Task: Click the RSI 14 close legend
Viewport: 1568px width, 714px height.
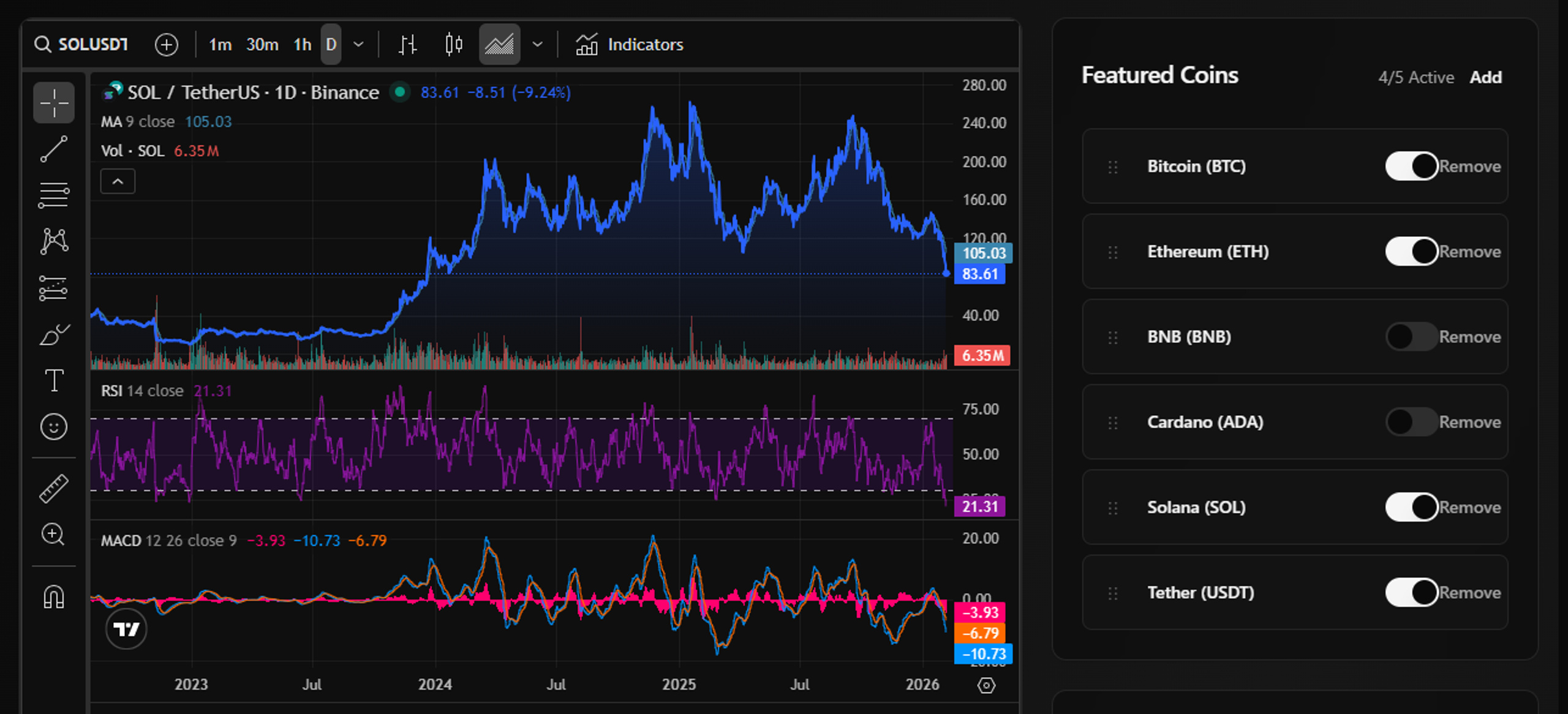Action: point(142,391)
